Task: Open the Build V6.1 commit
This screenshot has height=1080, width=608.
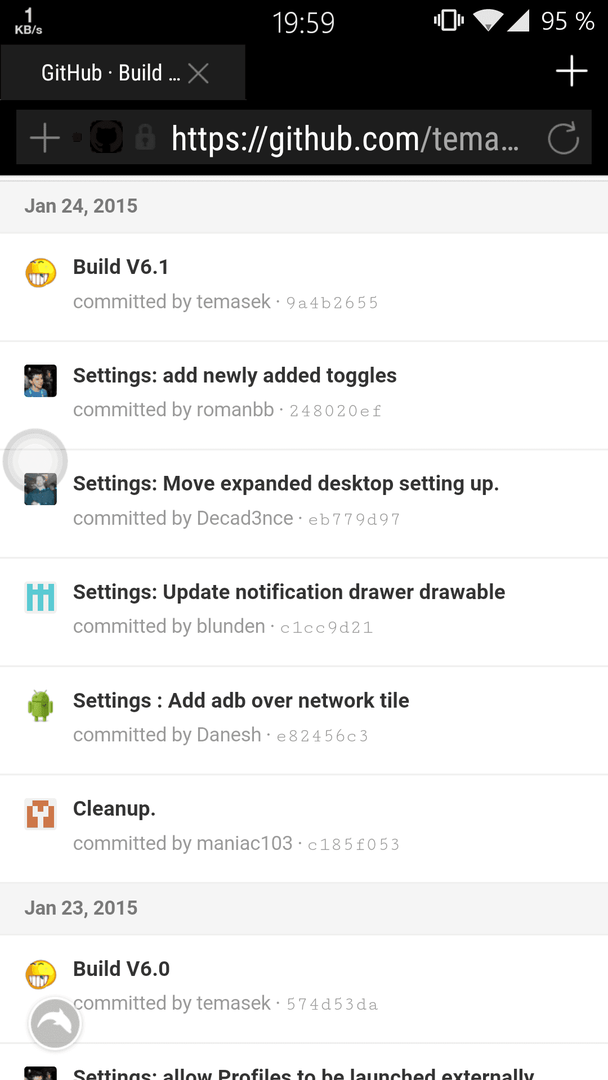Action: (x=121, y=267)
